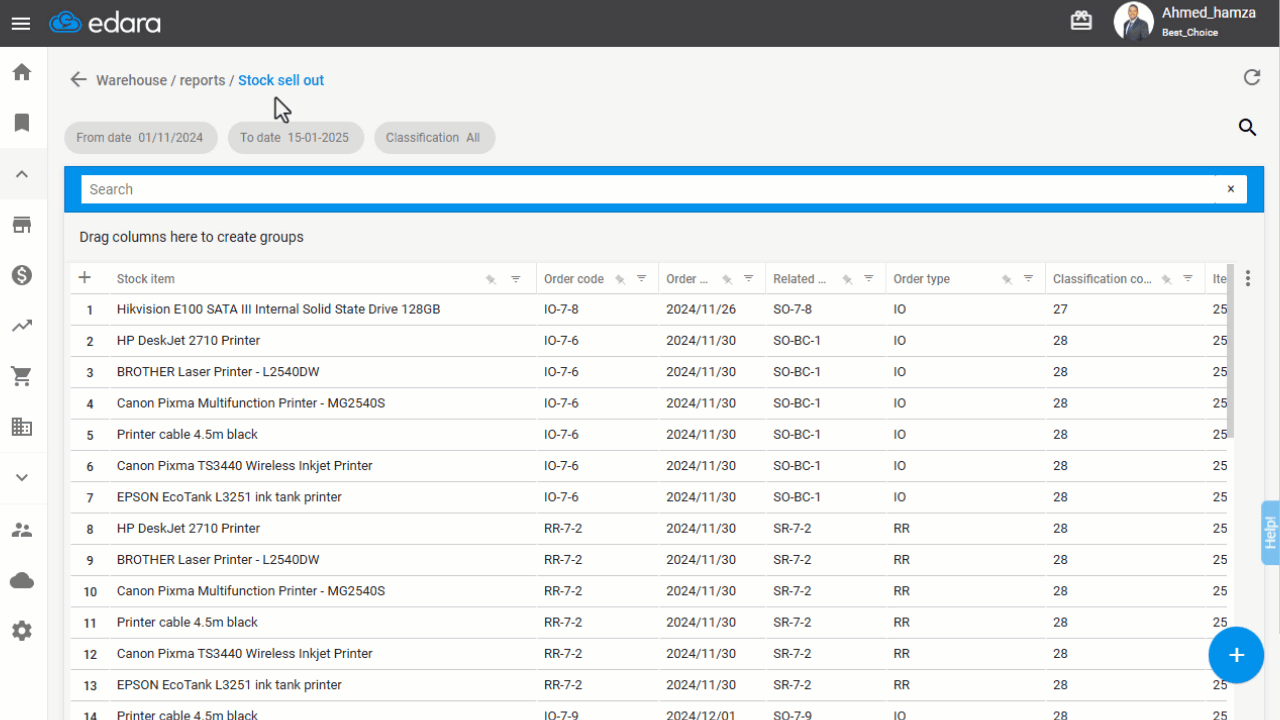Screen dimensions: 1280x720
Task: Click the table vertical scrollbar
Action: pyautogui.click(x=1229, y=350)
